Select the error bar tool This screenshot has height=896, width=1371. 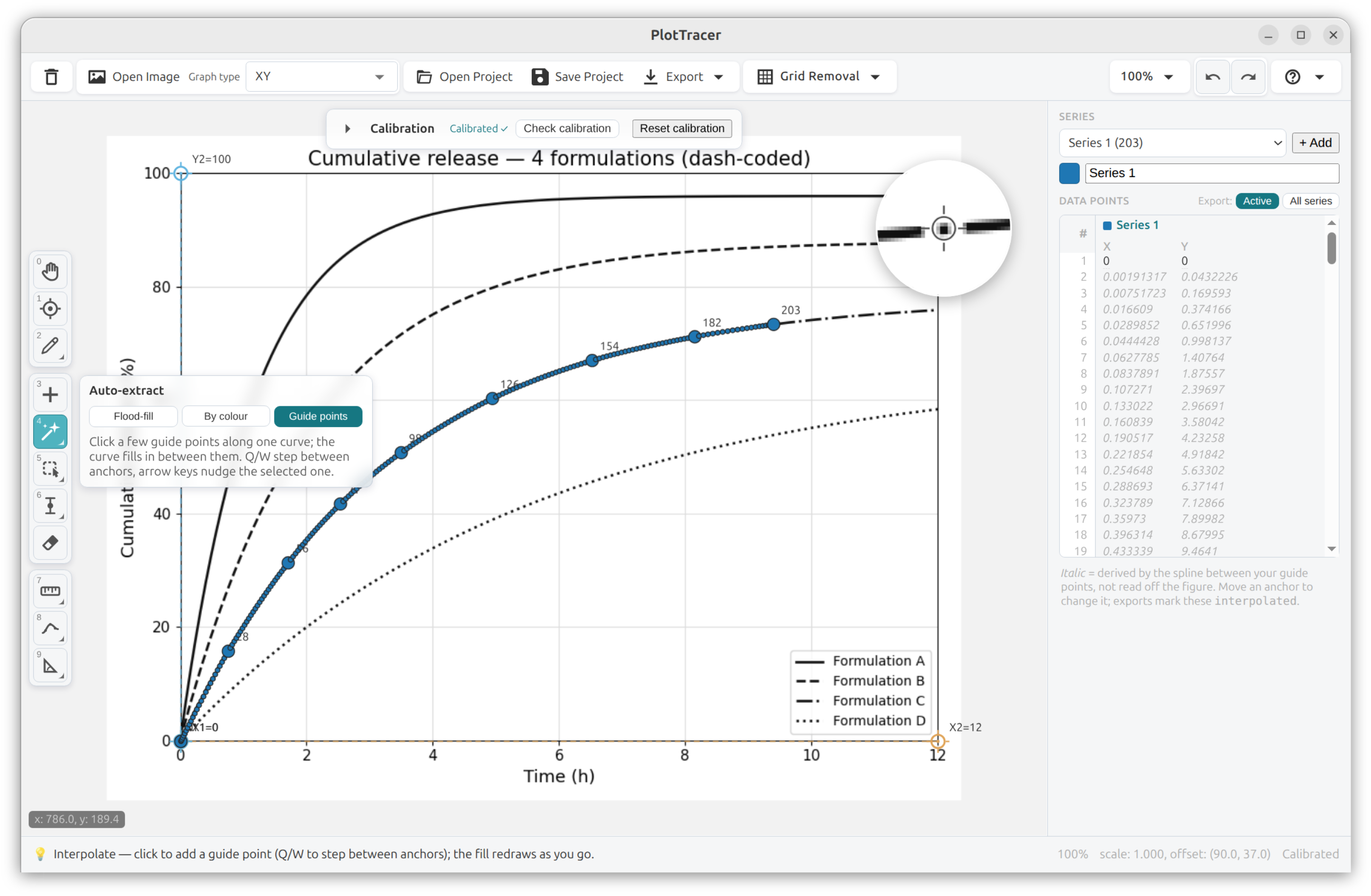tap(50, 505)
